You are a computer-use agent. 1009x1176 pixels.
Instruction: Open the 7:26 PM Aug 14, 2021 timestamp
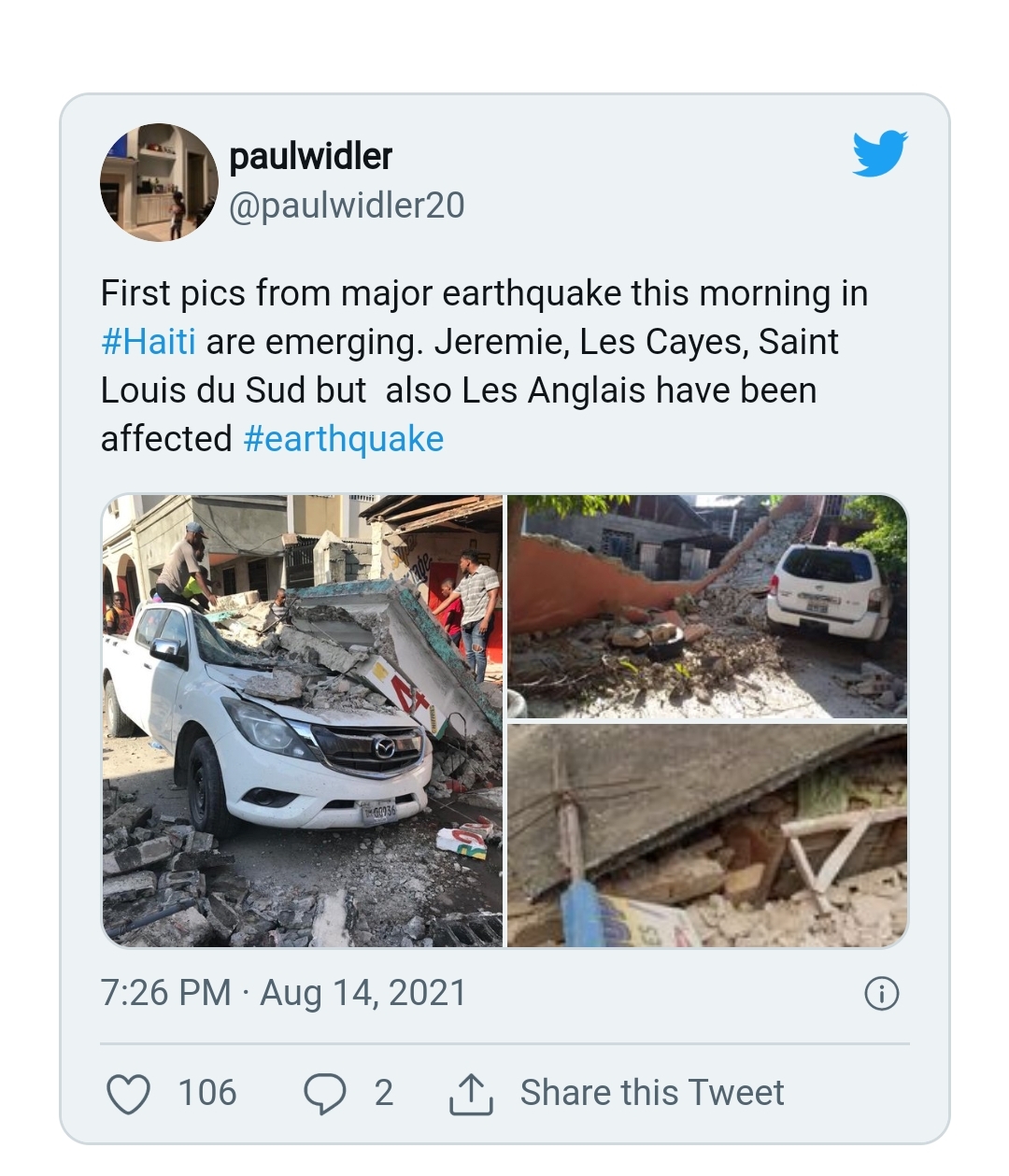pos(283,993)
